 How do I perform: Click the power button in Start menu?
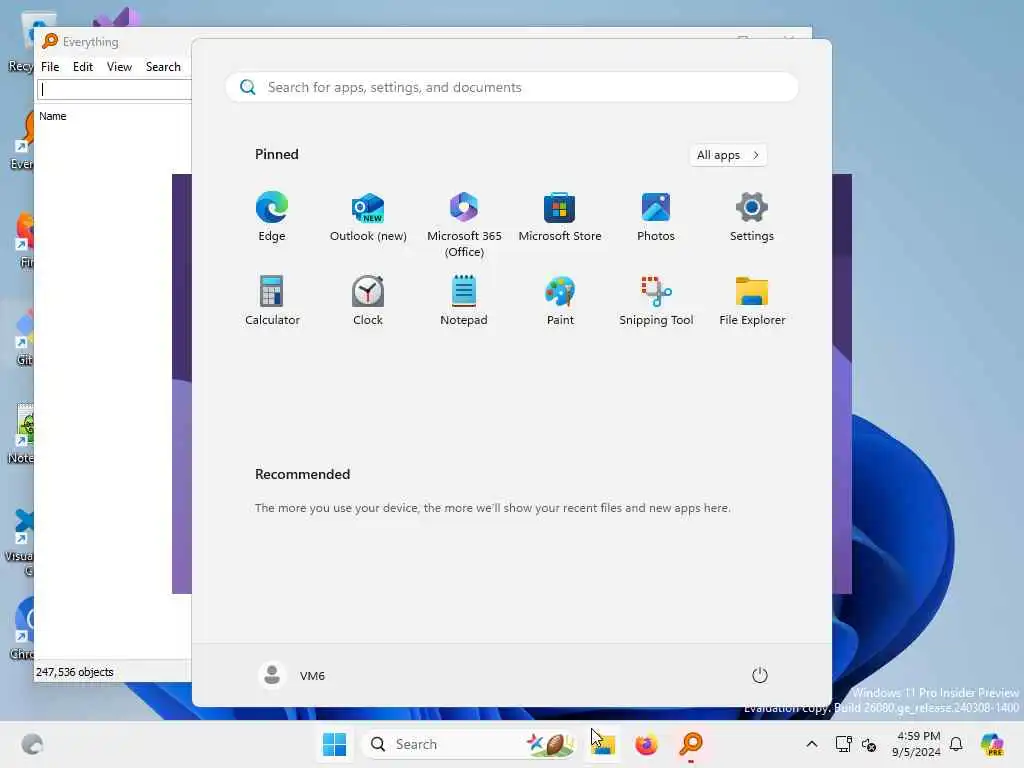point(760,675)
